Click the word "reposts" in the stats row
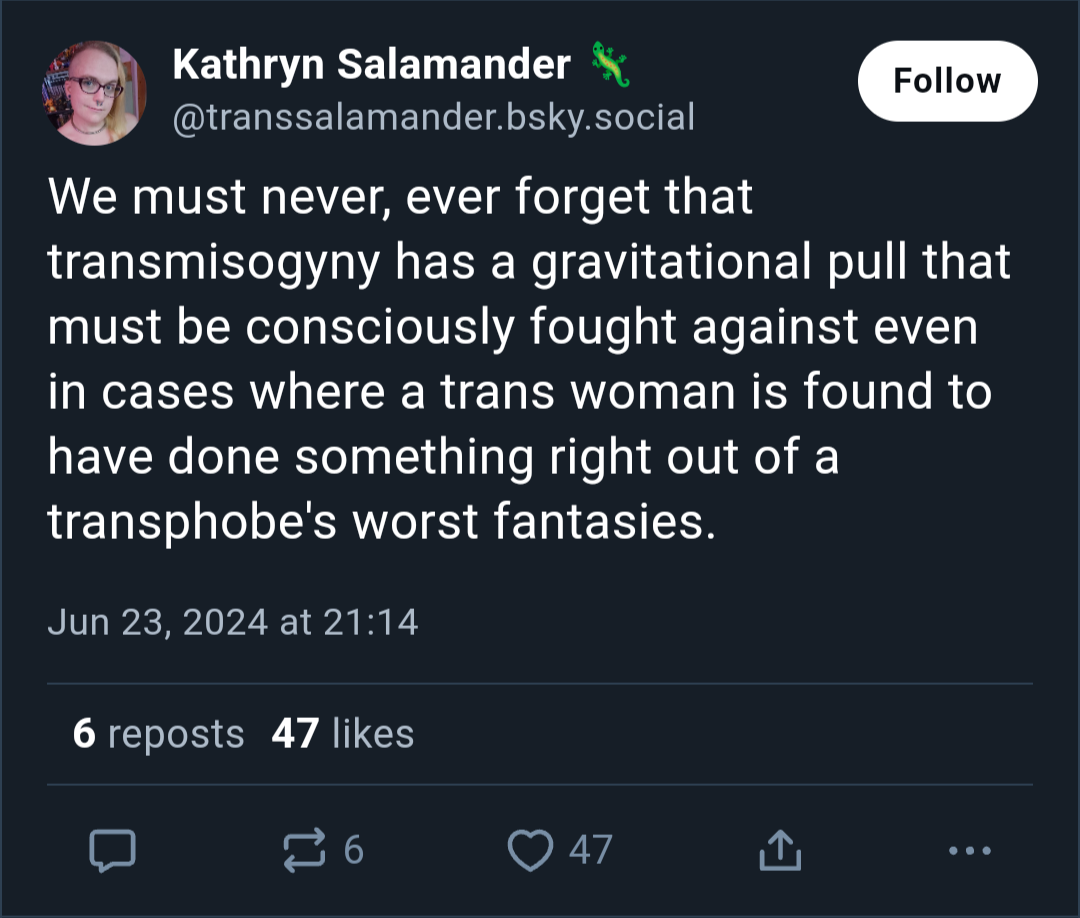Image resolution: width=1080 pixels, height=918 pixels. 176,735
